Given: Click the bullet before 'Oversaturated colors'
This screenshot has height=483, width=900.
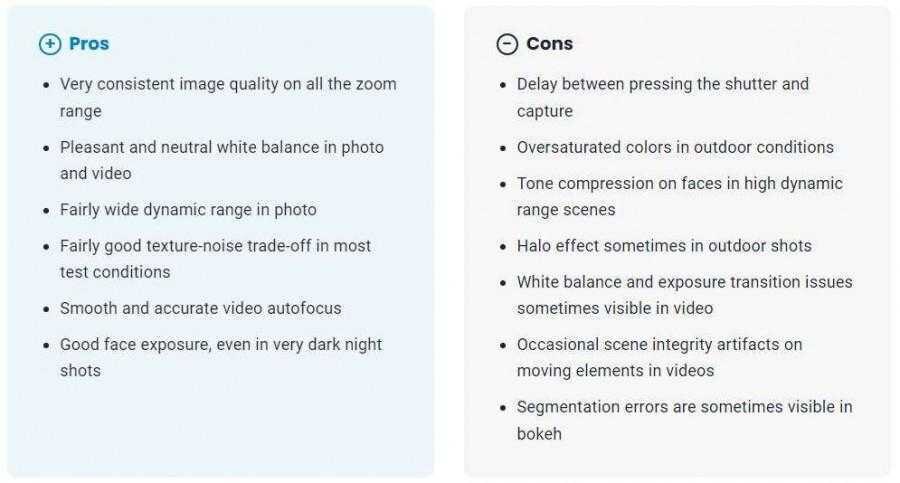Looking at the screenshot, I should [502, 148].
